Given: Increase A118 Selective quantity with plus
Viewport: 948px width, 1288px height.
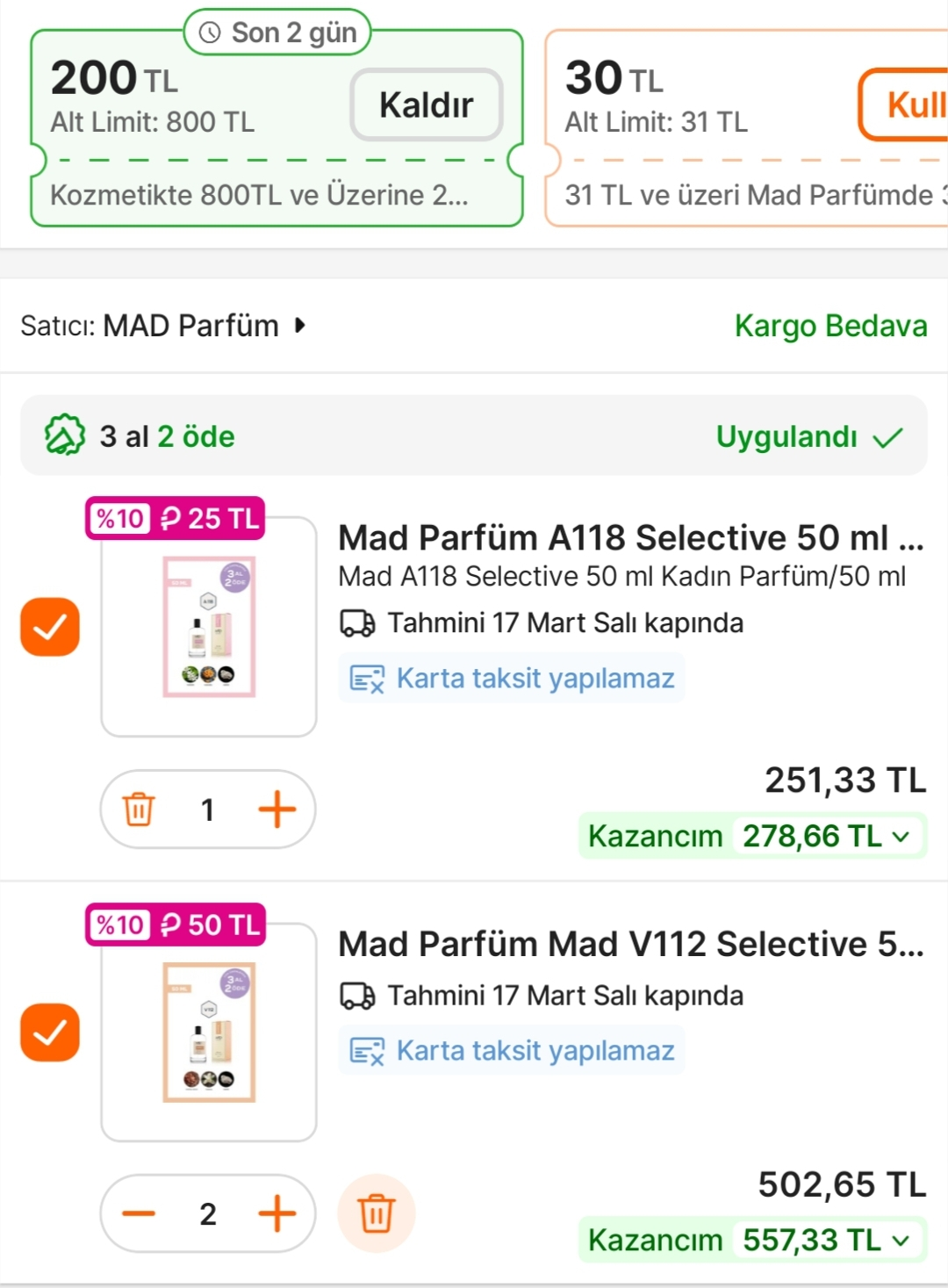Looking at the screenshot, I should (276, 809).
